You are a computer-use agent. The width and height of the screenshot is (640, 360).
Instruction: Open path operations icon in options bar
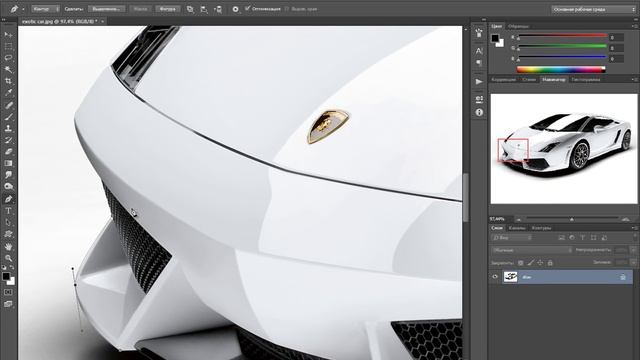tap(190, 9)
